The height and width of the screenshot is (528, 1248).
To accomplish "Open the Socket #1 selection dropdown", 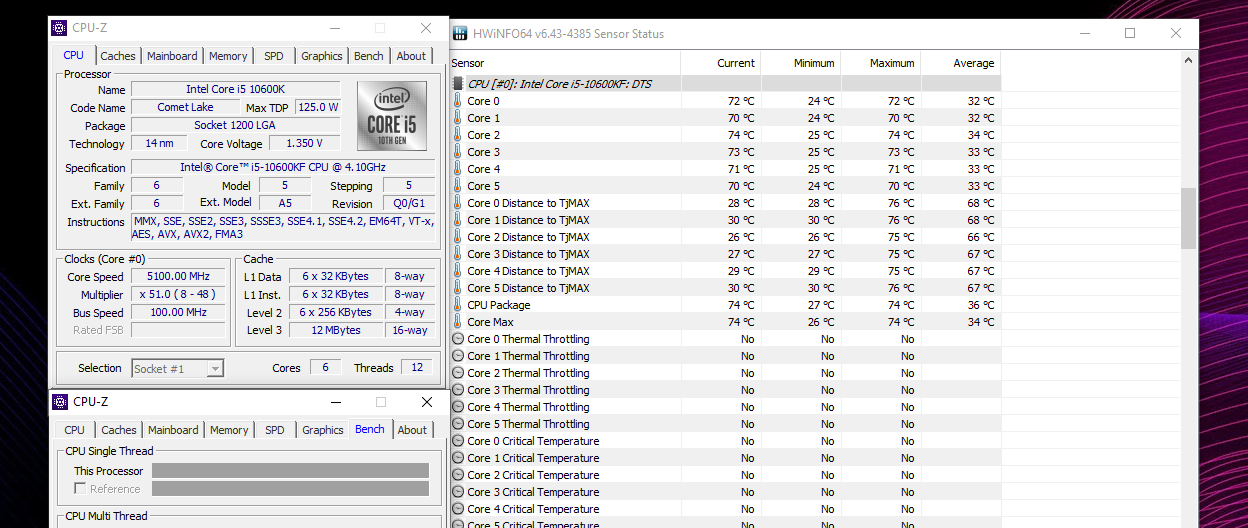I will click(177, 368).
